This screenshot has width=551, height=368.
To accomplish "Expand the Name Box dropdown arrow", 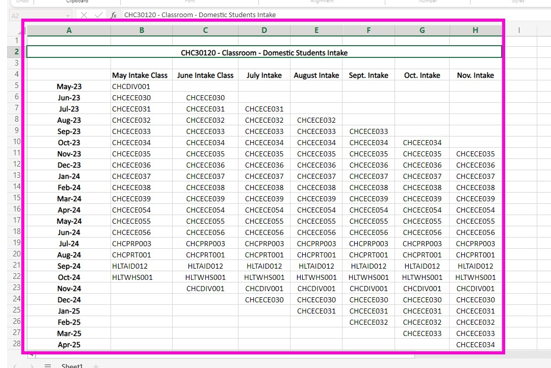I will (x=67, y=15).
